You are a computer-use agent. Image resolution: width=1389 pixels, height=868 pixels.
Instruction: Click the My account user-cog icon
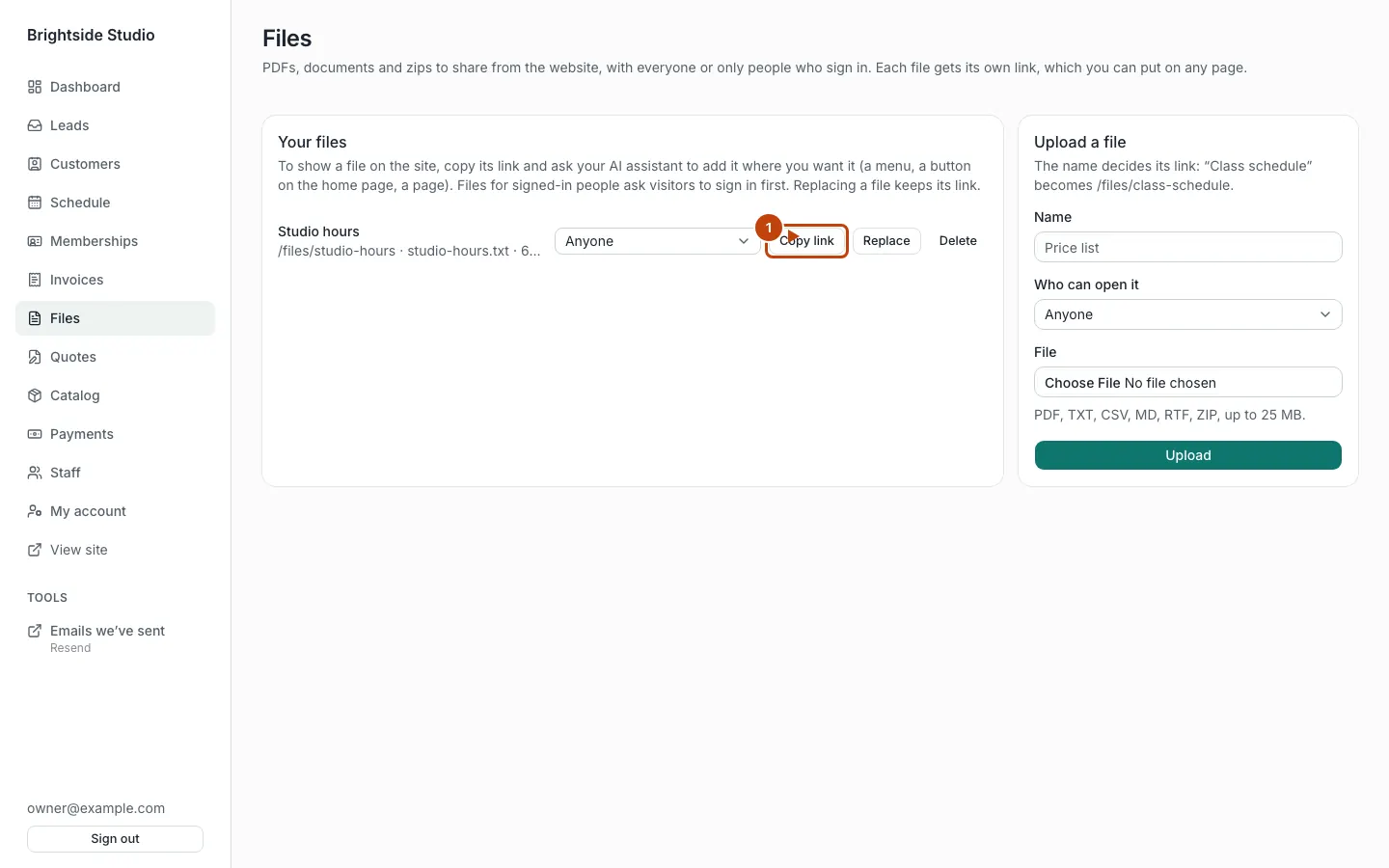pyautogui.click(x=35, y=511)
